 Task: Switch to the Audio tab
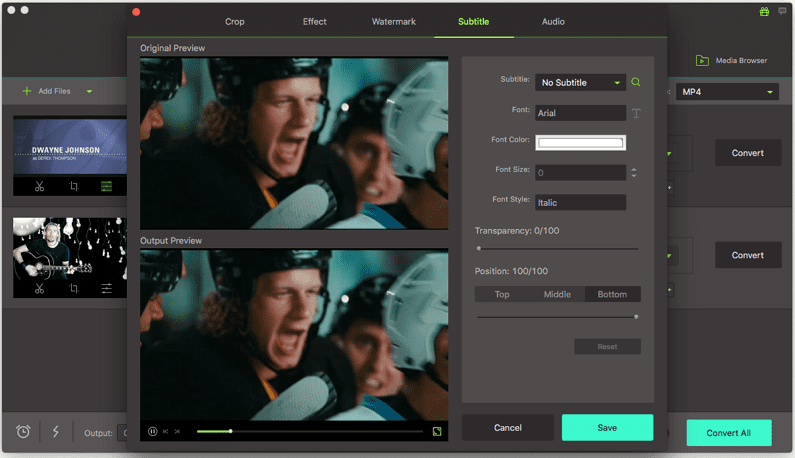click(x=553, y=21)
